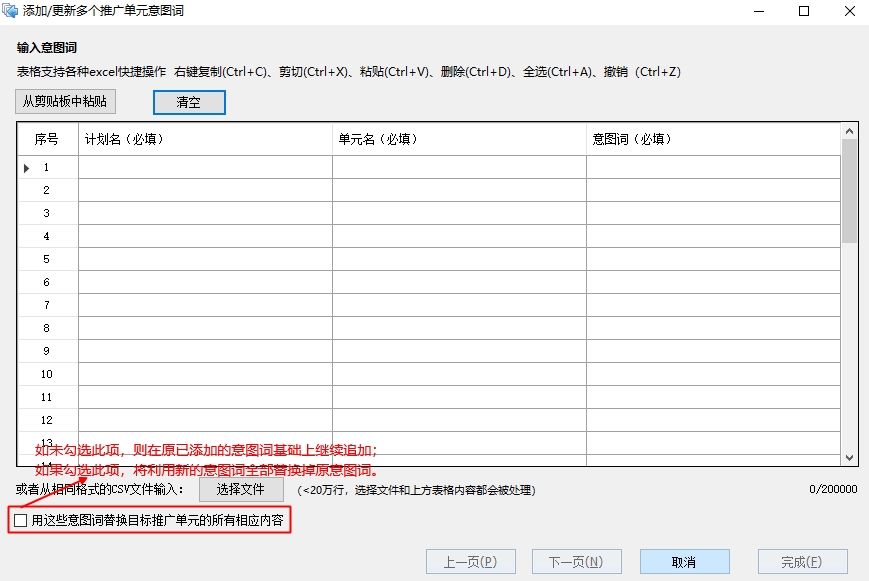Select row header number 8
This screenshot has height=581, width=869.
click(47, 328)
